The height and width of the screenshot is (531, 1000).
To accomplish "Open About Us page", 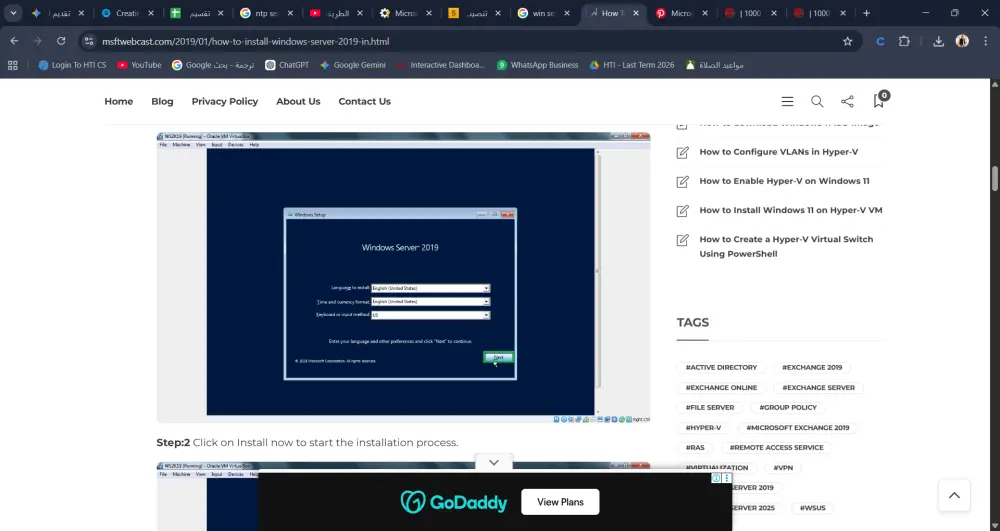I will 298,101.
